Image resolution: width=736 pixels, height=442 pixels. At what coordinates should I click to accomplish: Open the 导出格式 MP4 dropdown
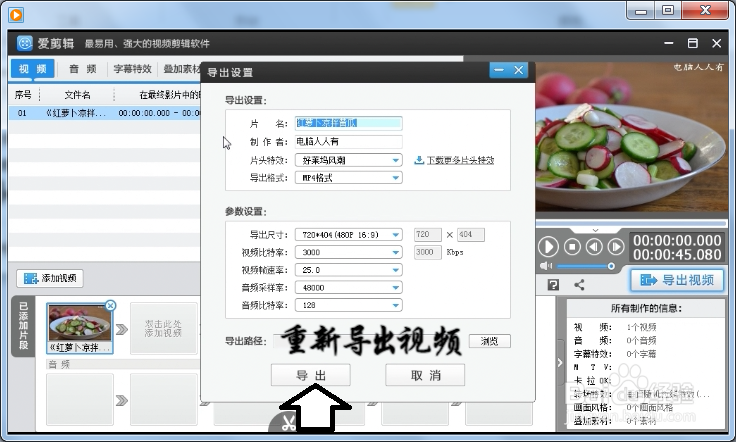[348, 178]
